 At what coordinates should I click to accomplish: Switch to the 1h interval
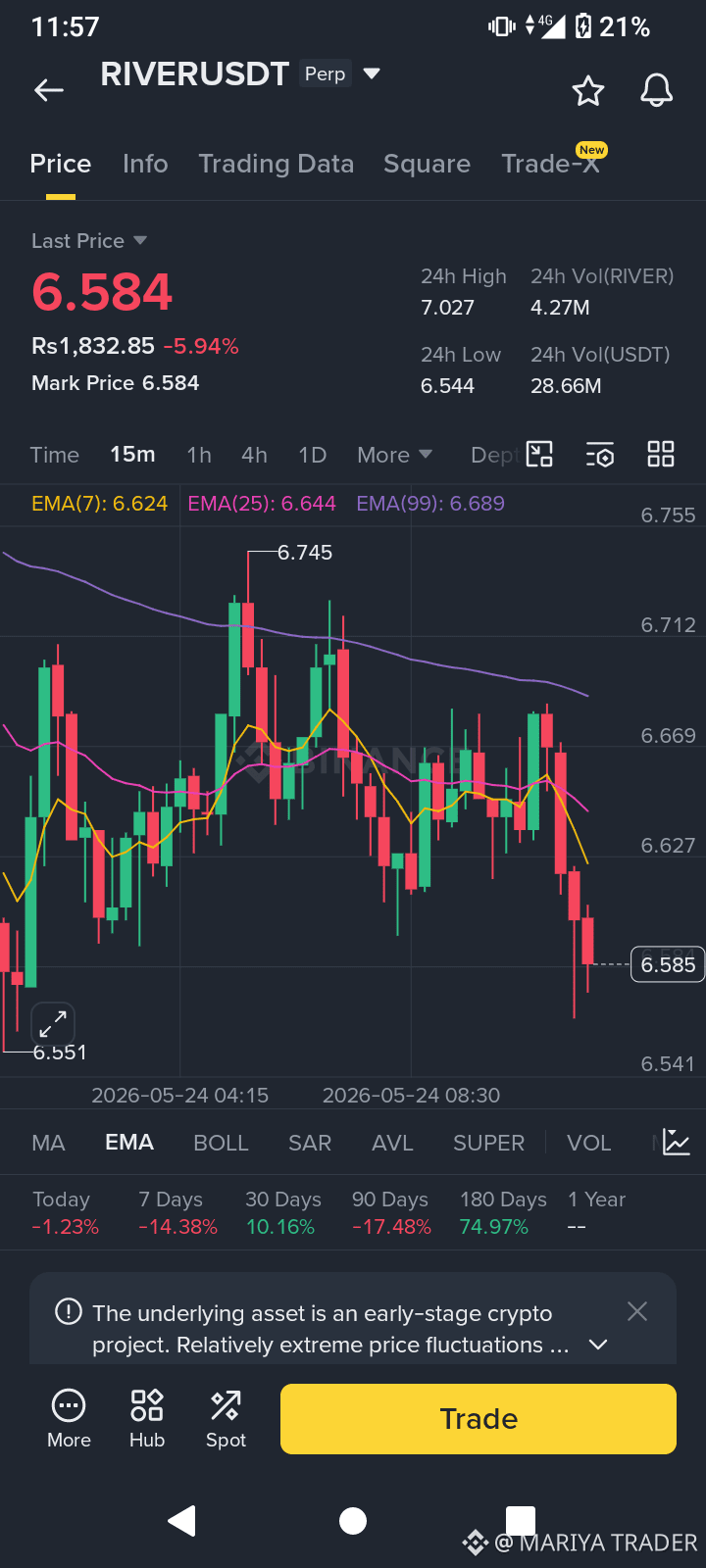point(199,455)
